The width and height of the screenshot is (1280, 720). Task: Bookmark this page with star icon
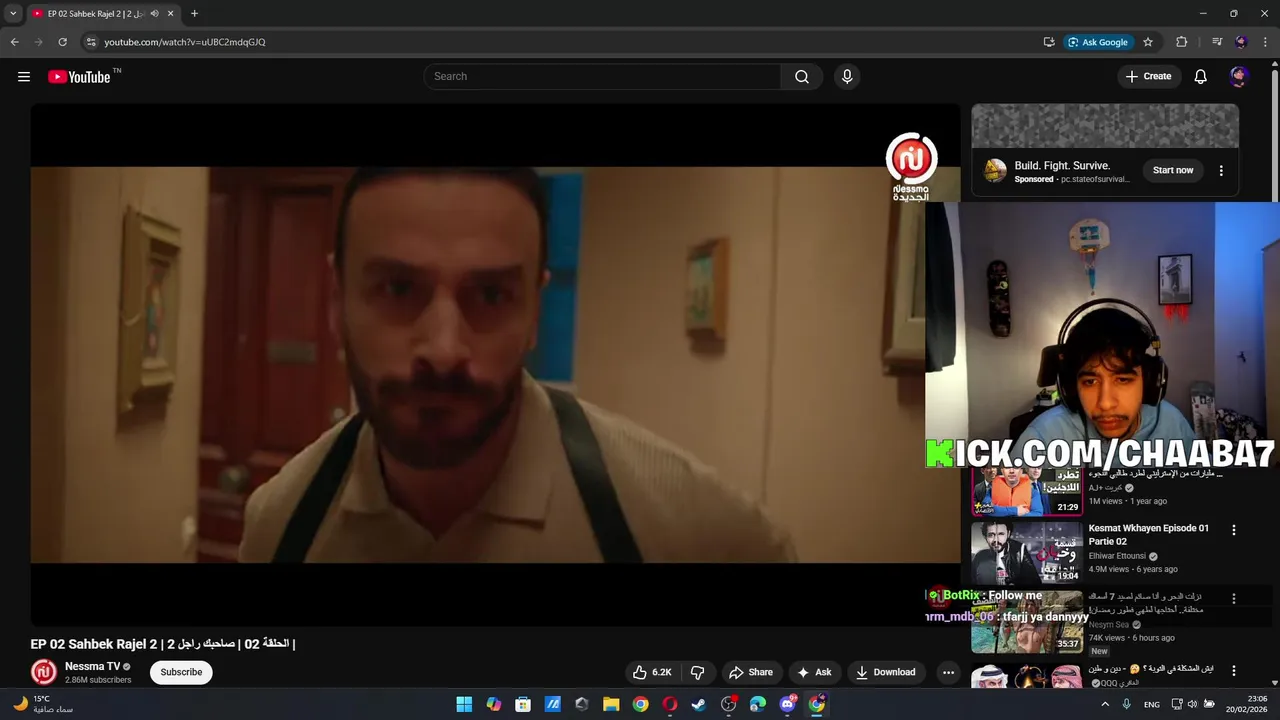(1148, 42)
